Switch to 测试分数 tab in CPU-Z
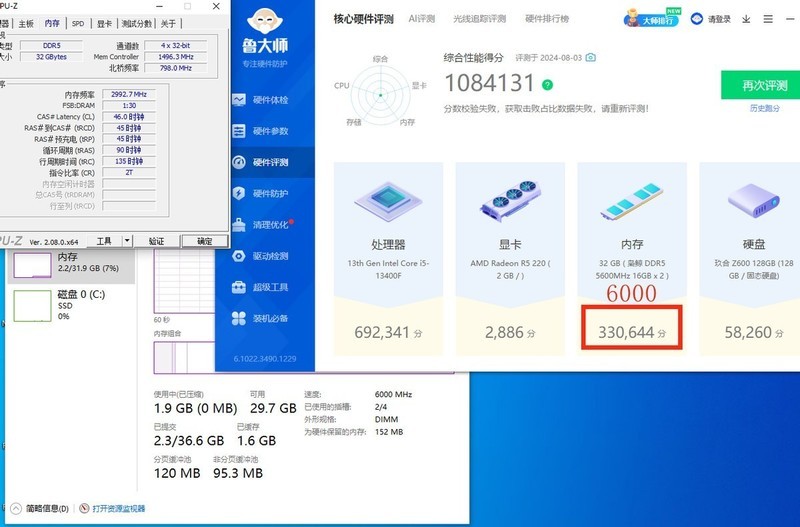Image resolution: width=800 pixels, height=527 pixels. [x=136, y=23]
